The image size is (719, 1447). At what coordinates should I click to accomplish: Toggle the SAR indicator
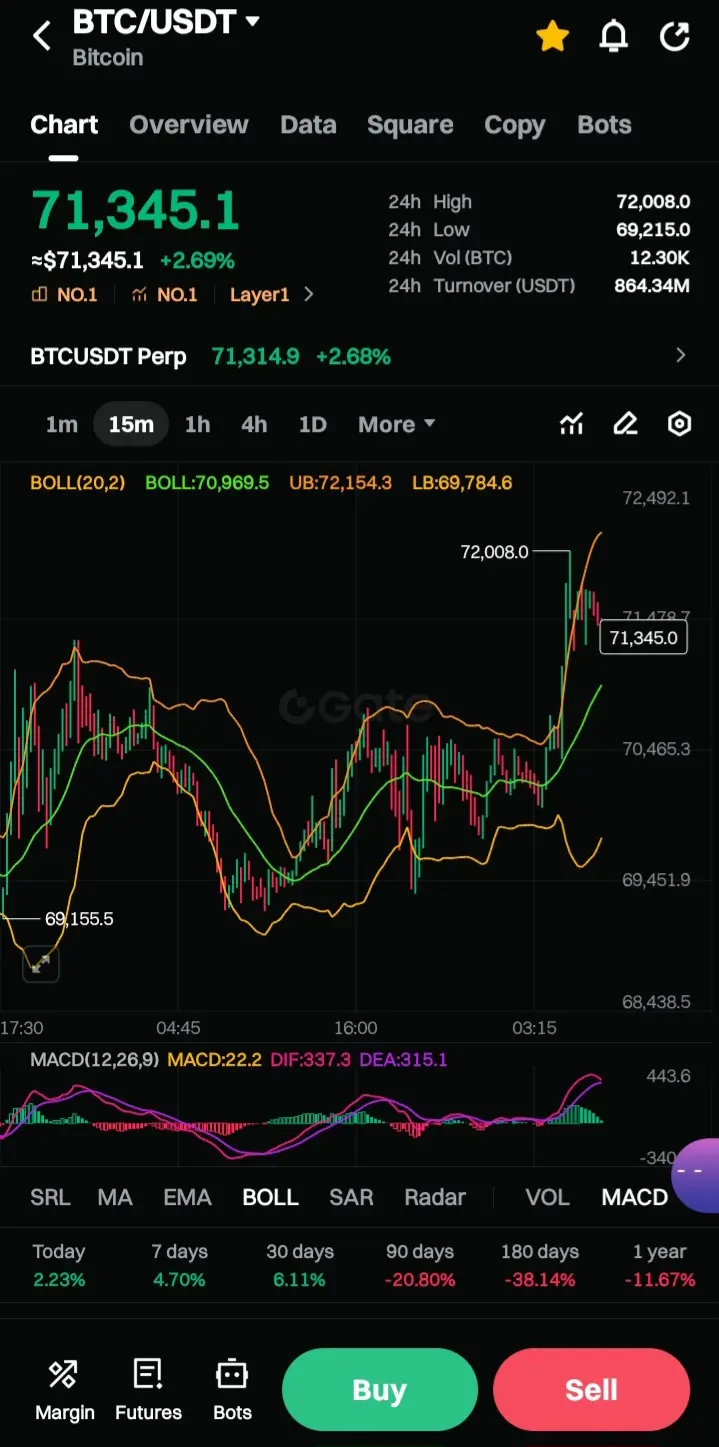[351, 1197]
